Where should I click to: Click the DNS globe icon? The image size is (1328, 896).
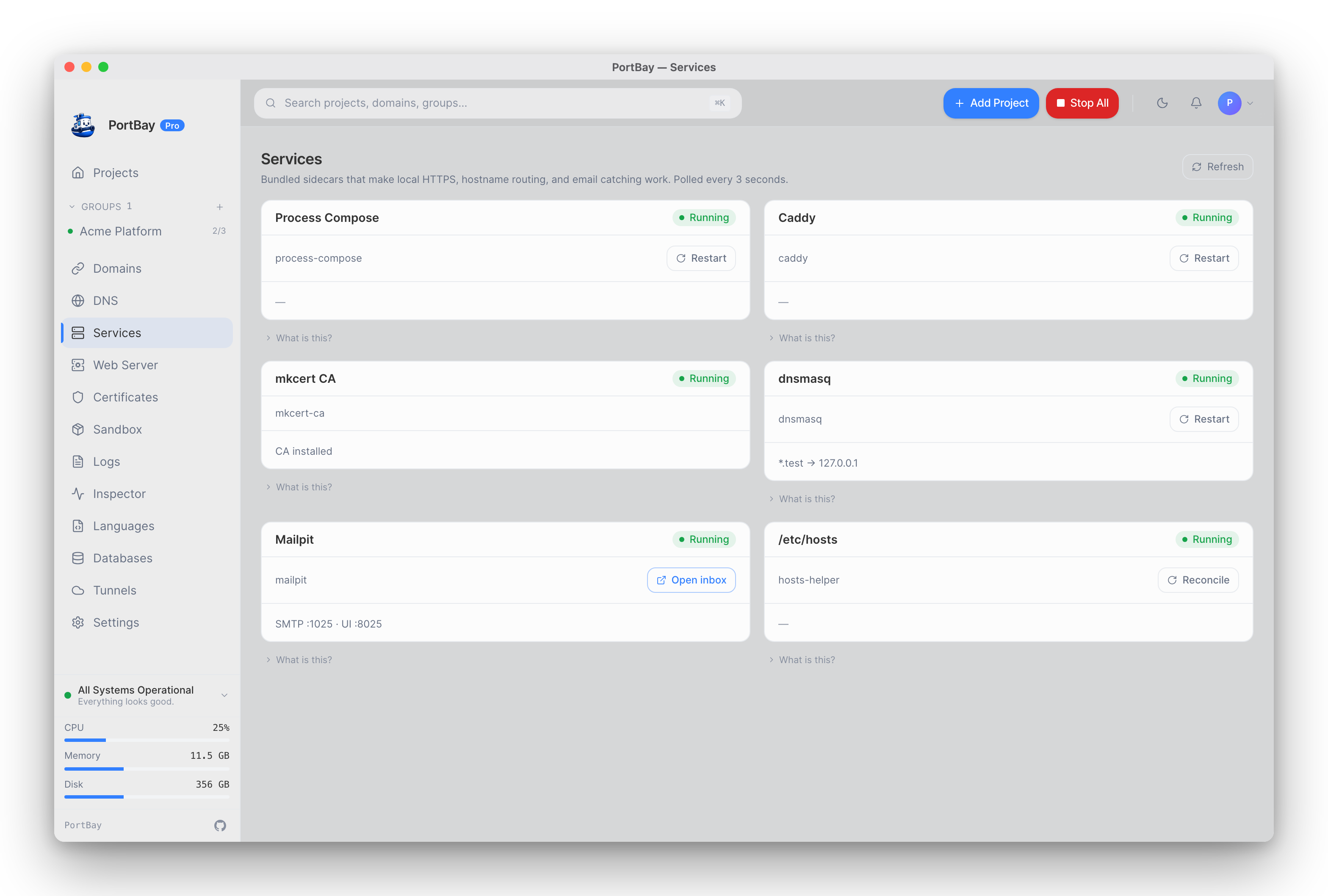(78, 301)
